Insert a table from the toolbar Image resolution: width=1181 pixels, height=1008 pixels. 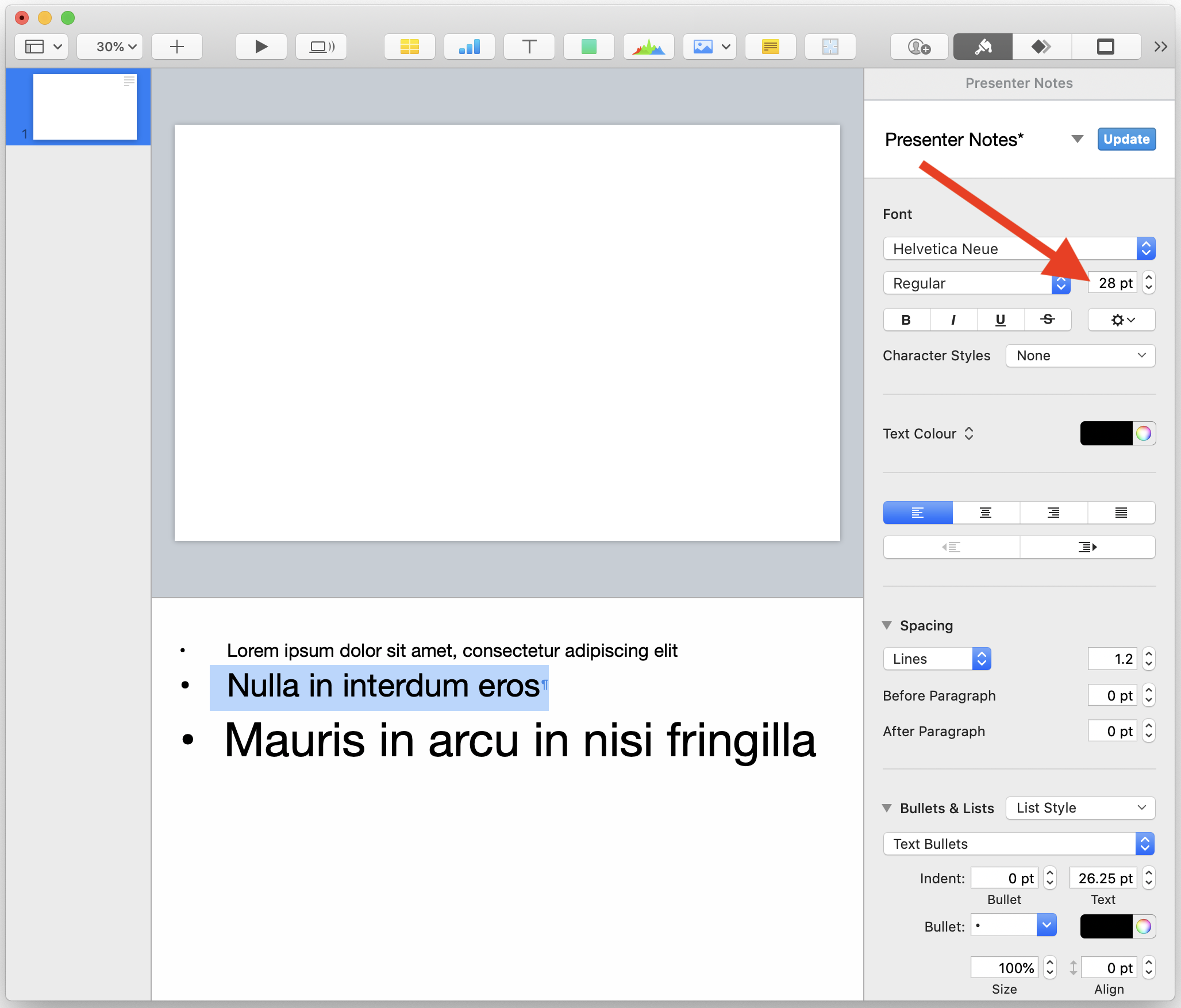[x=409, y=47]
